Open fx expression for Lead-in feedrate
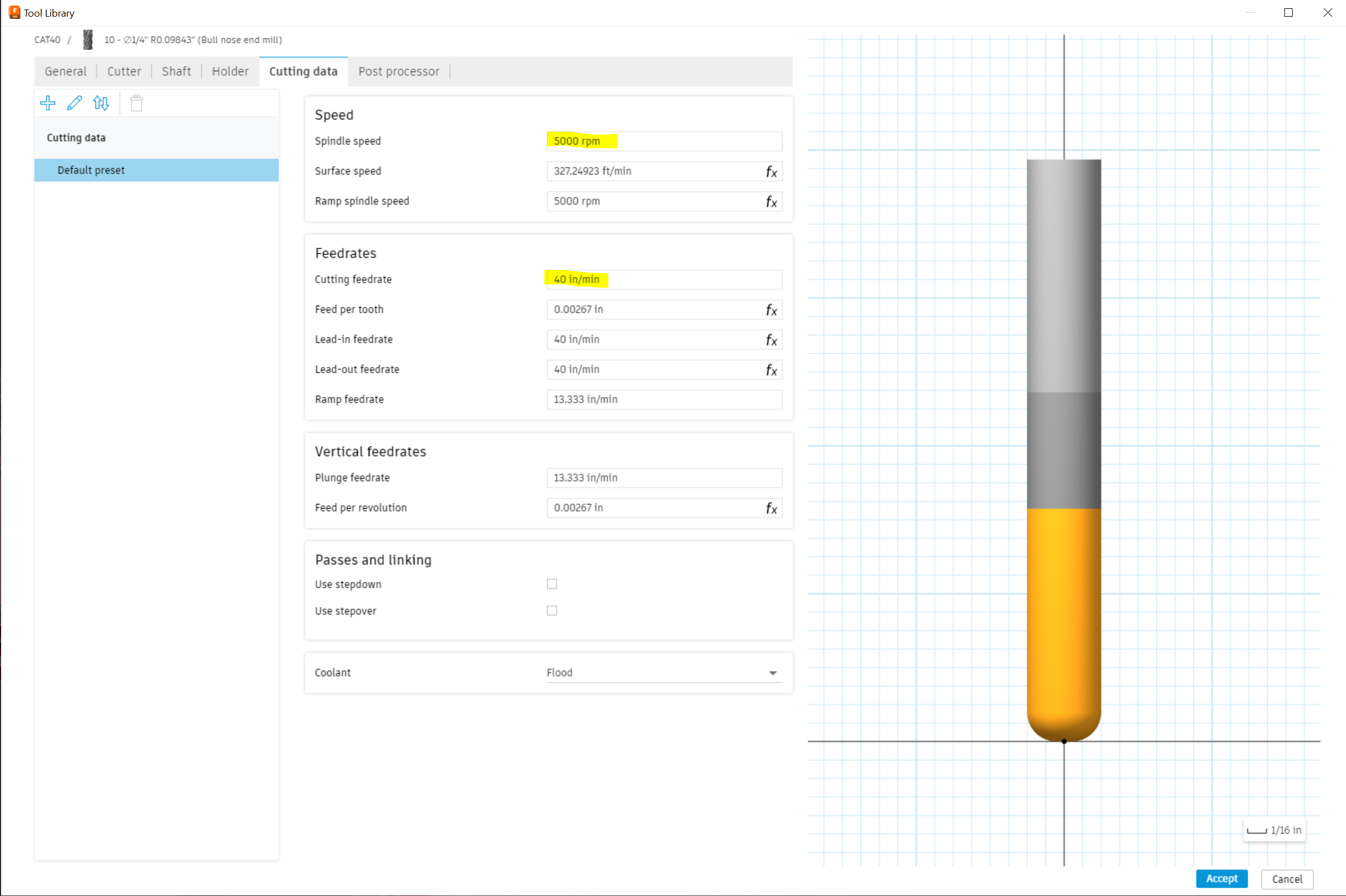Screen dimensions: 1346x896 [x=771, y=340]
